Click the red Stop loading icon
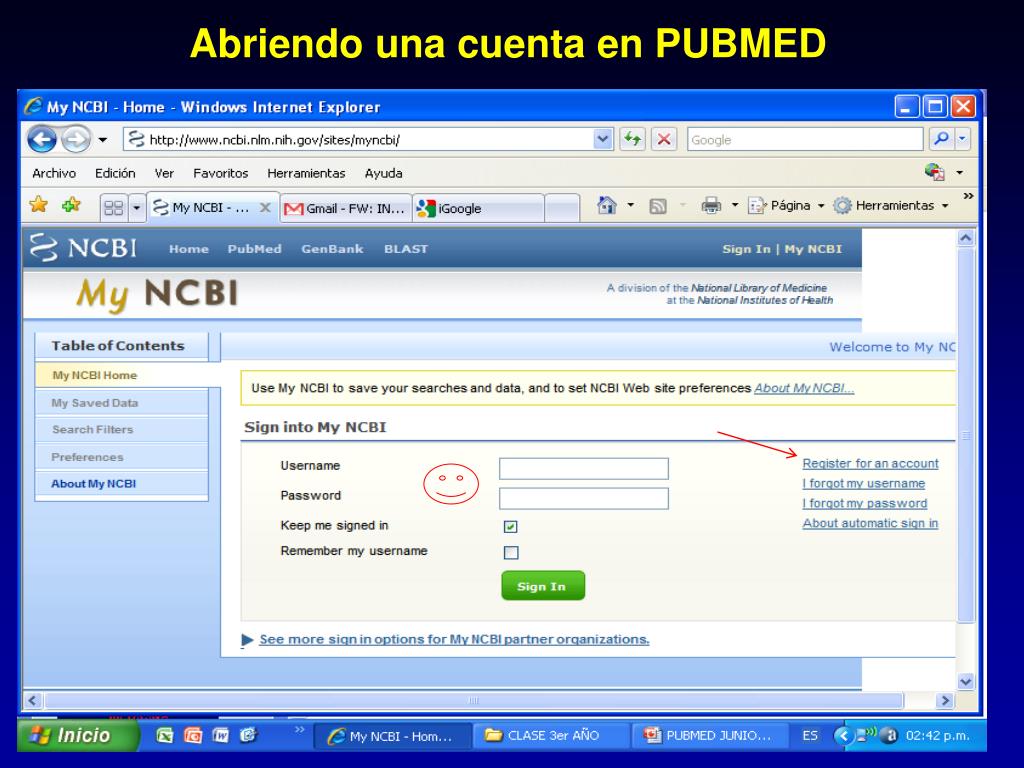Image resolution: width=1024 pixels, height=768 pixels. [x=664, y=139]
